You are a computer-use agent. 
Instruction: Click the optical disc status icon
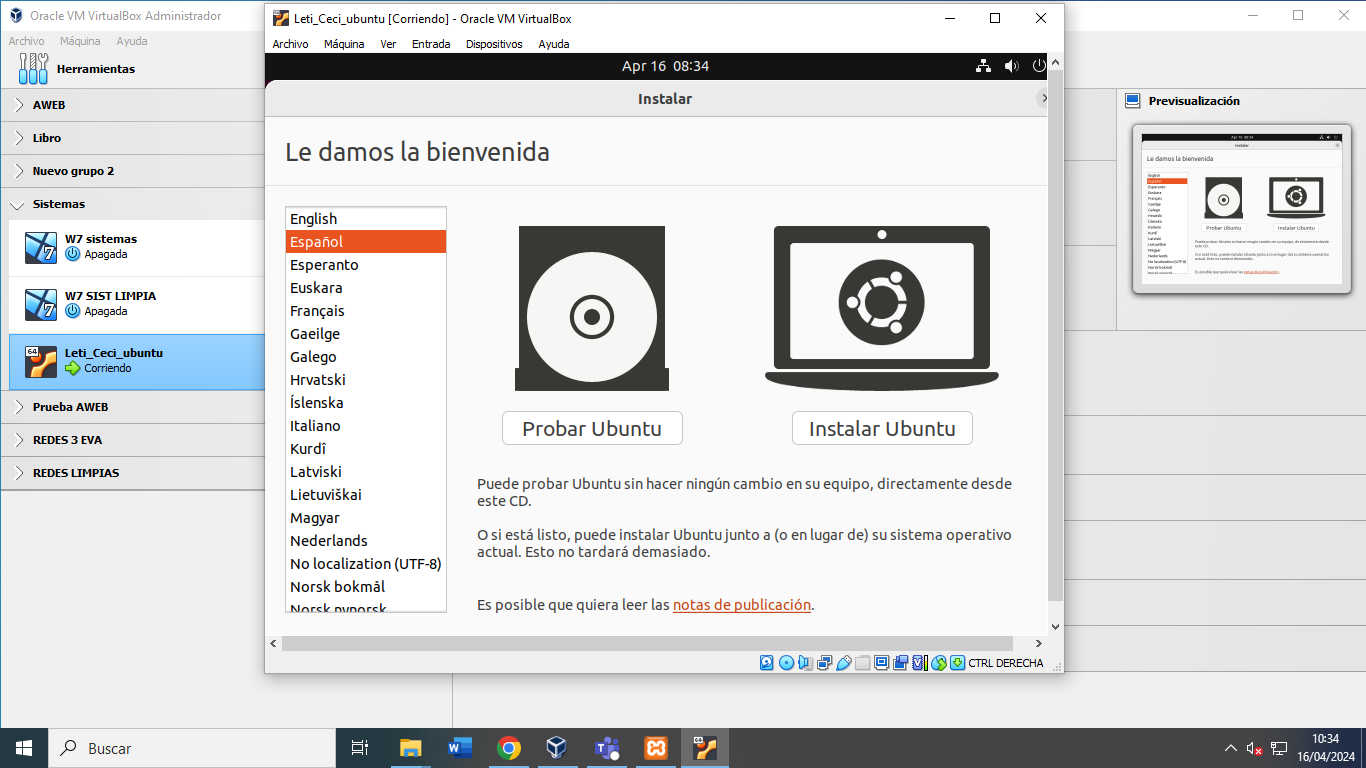point(786,662)
